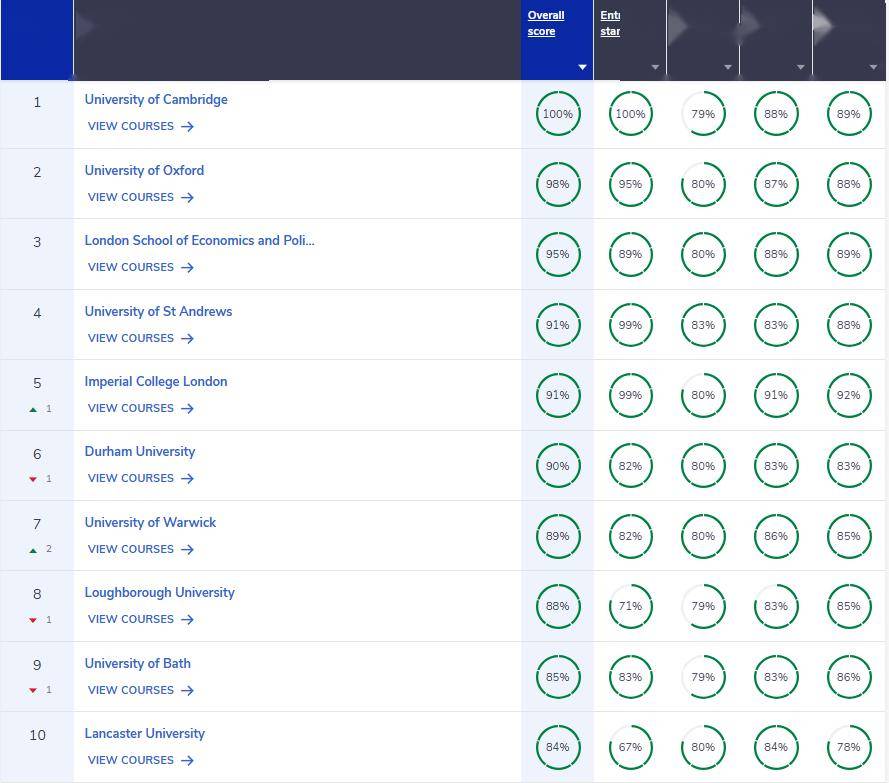Screen dimensions: 889x783
Task: Click Lancaster's 78% progress circle
Action: tap(849, 747)
